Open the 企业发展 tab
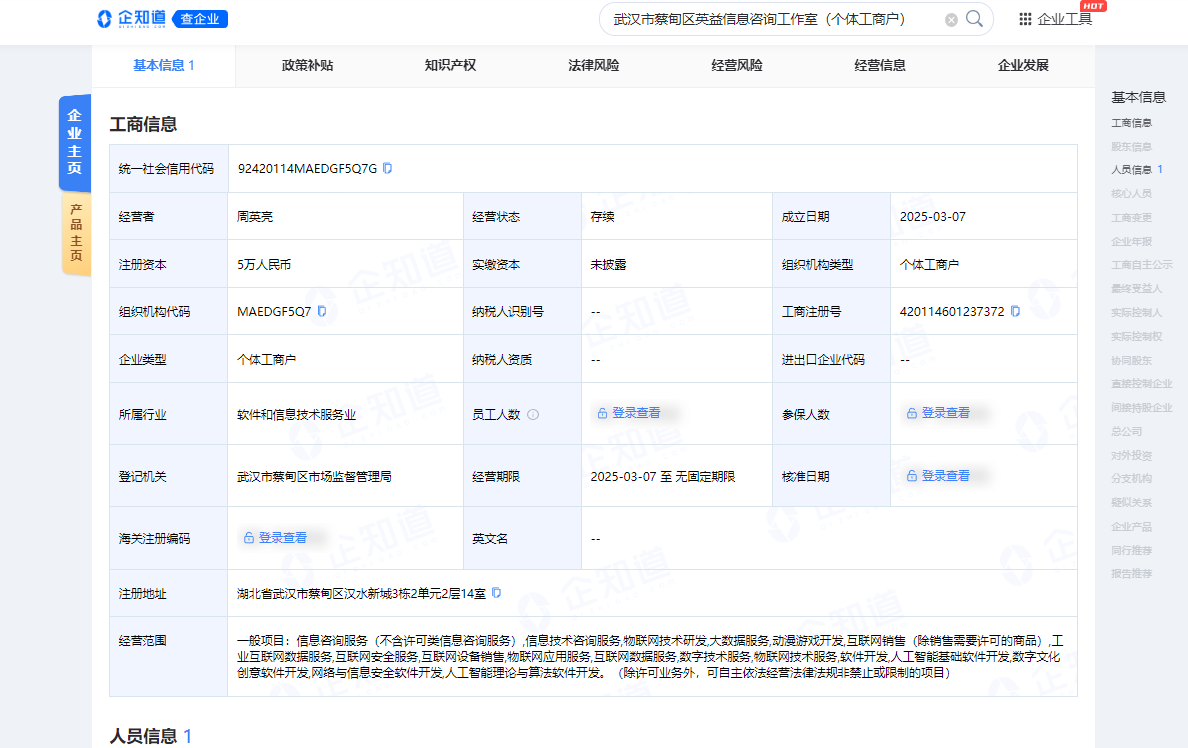This screenshot has width=1188, height=748. [1023, 66]
